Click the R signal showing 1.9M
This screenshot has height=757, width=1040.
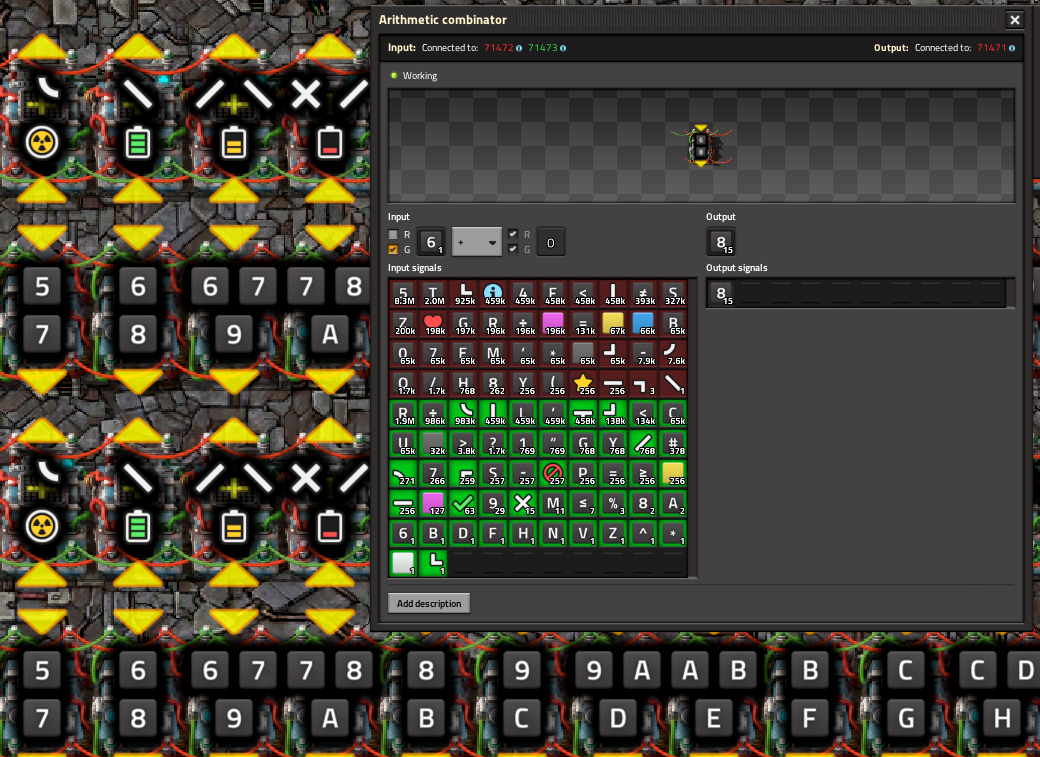point(403,414)
